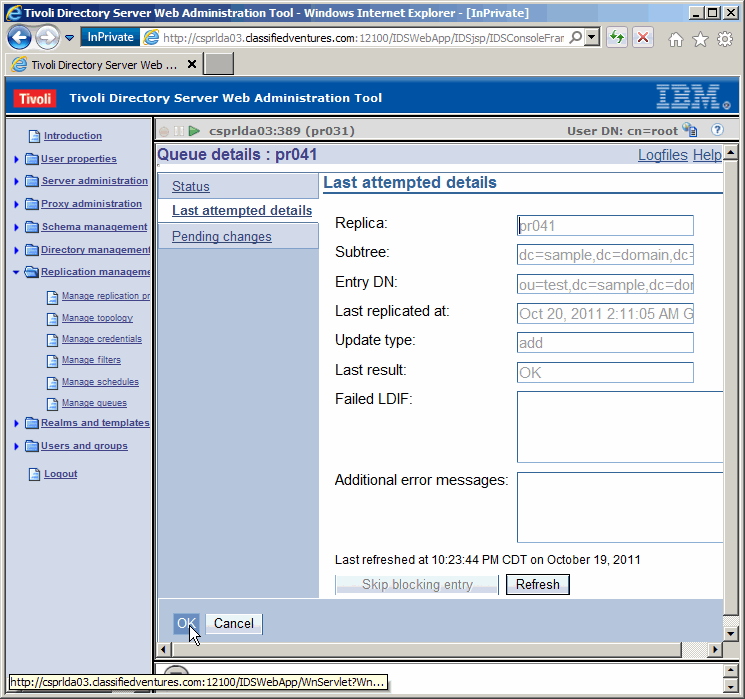The height and width of the screenshot is (699, 745).
Task: Switch to the Pending changes tab
Action: tap(221, 237)
